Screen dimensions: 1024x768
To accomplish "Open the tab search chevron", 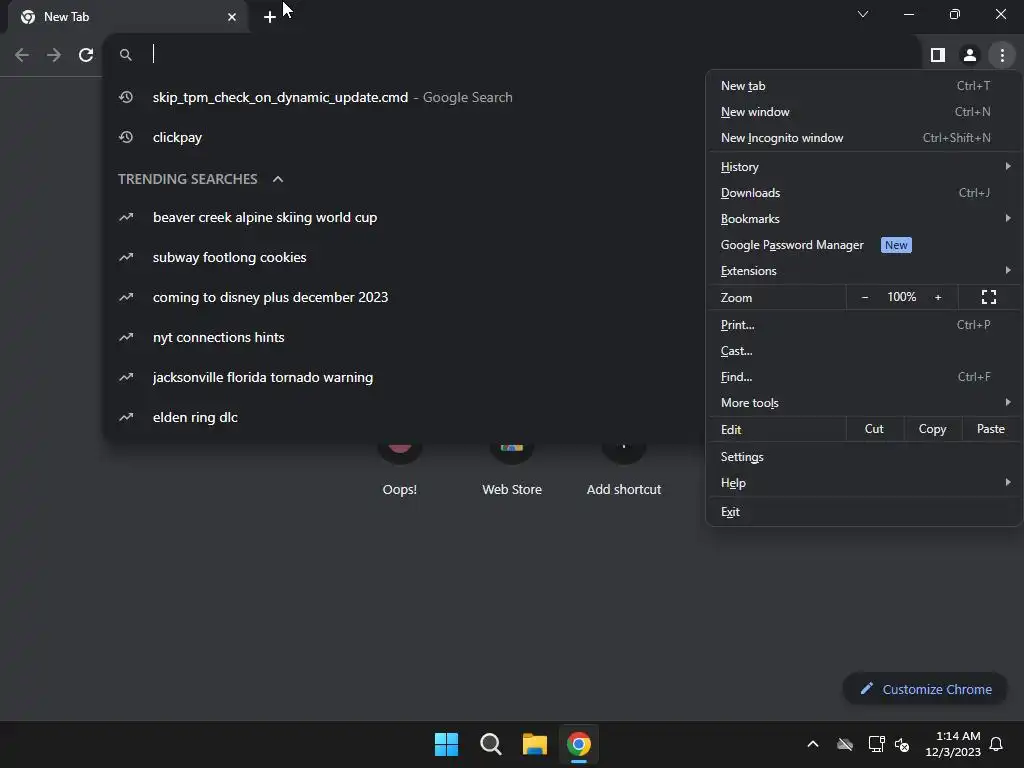I will 863,14.
